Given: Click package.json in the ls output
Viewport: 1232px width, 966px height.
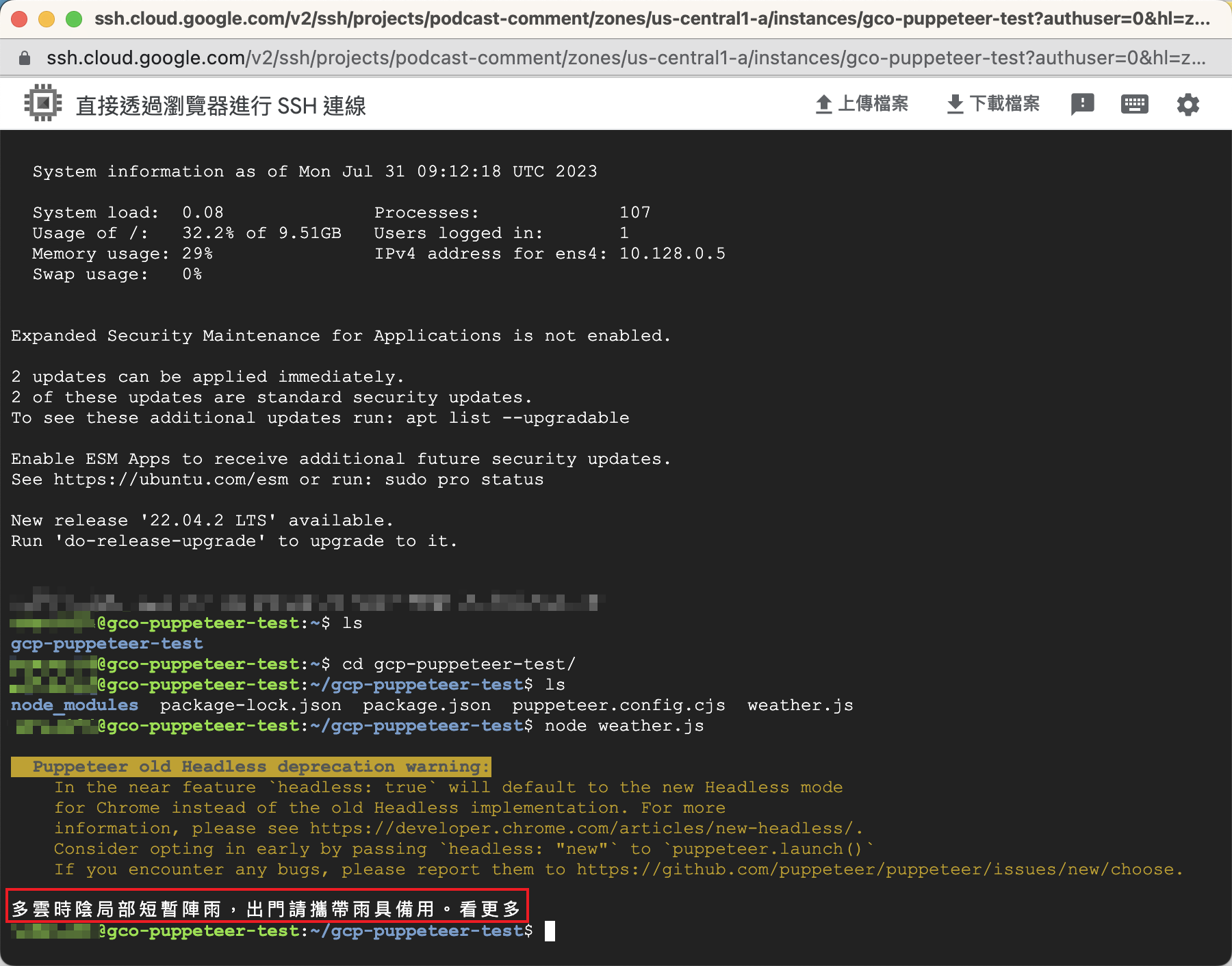Looking at the screenshot, I should 426,705.
